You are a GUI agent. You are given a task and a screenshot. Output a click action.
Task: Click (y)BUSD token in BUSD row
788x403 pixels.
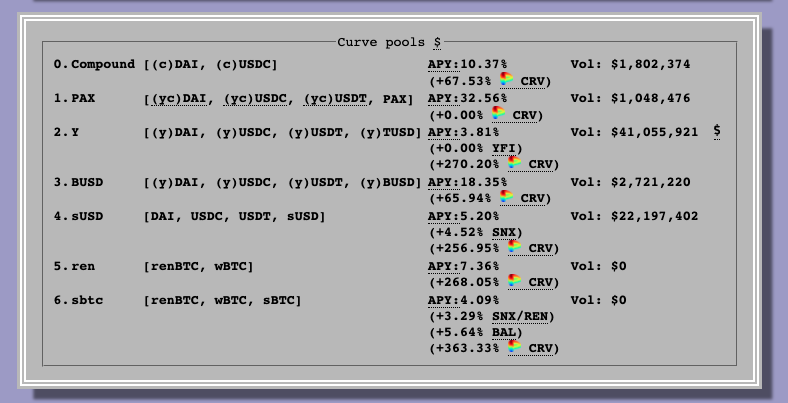[388, 182]
